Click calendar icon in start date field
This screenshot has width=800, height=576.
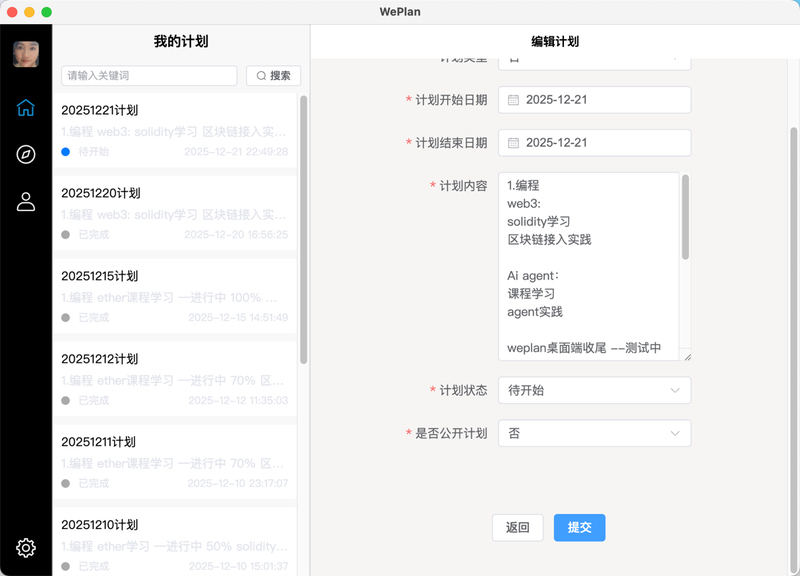[x=513, y=100]
